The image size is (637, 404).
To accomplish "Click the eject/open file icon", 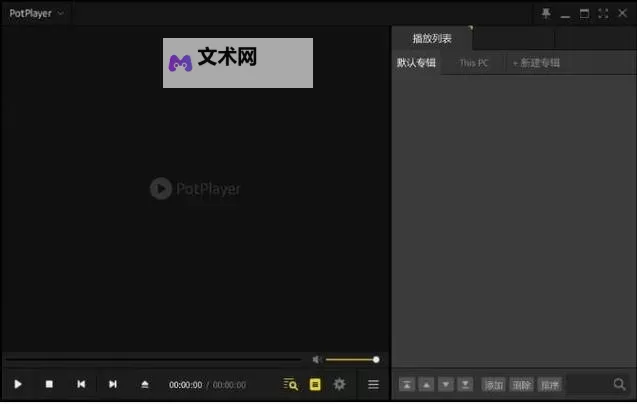I will (x=145, y=384).
